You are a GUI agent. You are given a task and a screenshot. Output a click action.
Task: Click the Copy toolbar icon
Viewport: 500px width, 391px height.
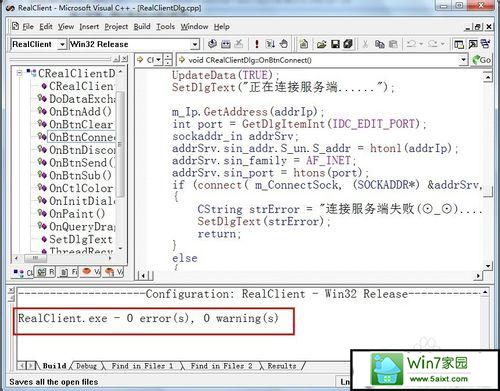379,44
